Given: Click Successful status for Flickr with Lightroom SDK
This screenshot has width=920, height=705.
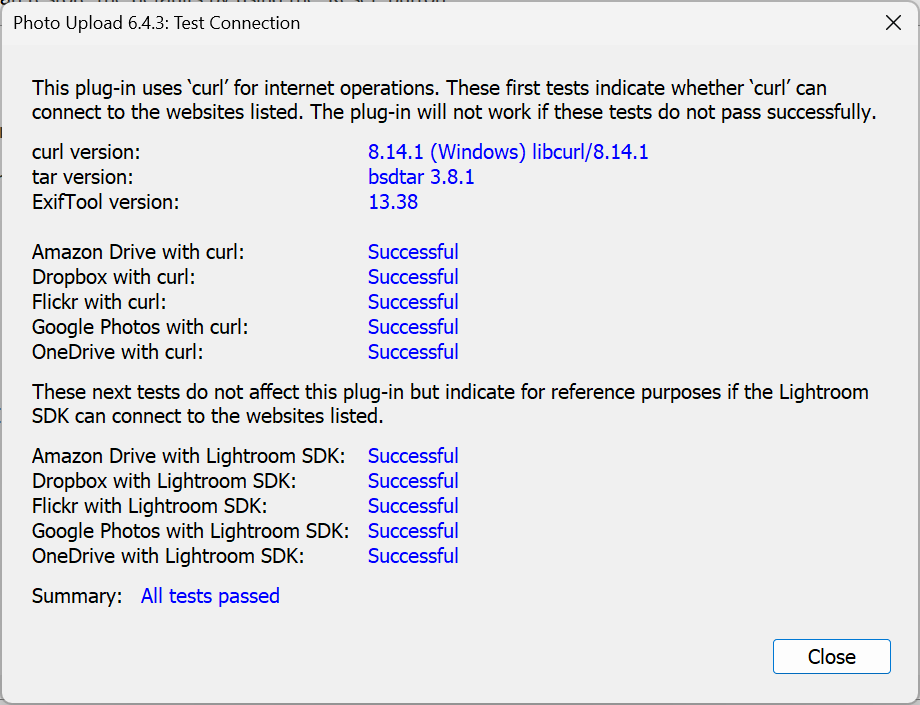Looking at the screenshot, I should [x=413, y=506].
